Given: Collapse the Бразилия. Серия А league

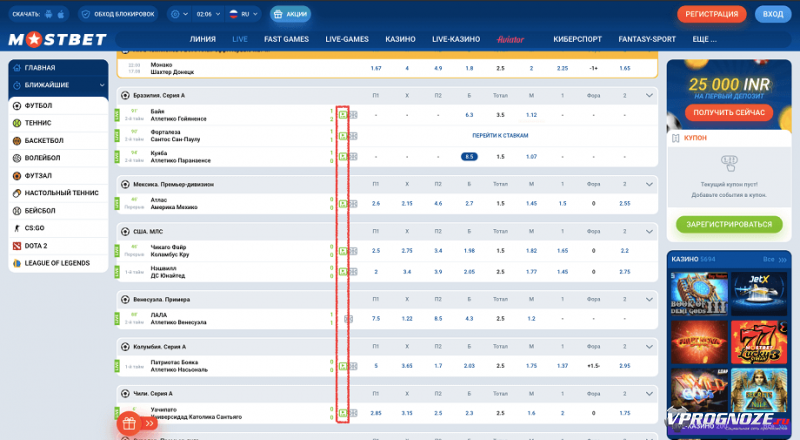Looking at the screenshot, I should [x=649, y=95].
